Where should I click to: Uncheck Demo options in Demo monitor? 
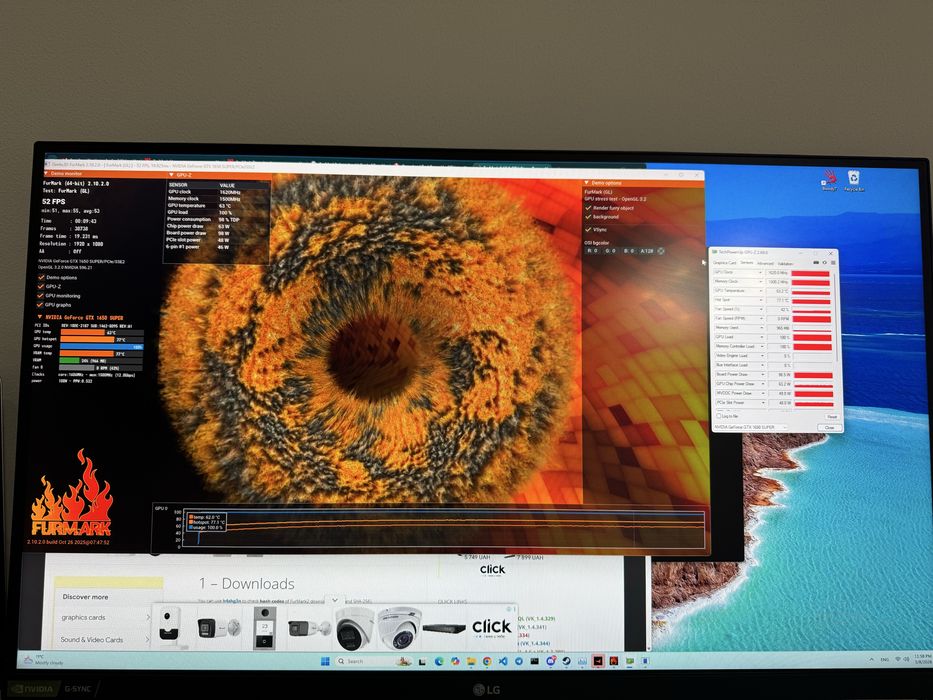coord(41,277)
